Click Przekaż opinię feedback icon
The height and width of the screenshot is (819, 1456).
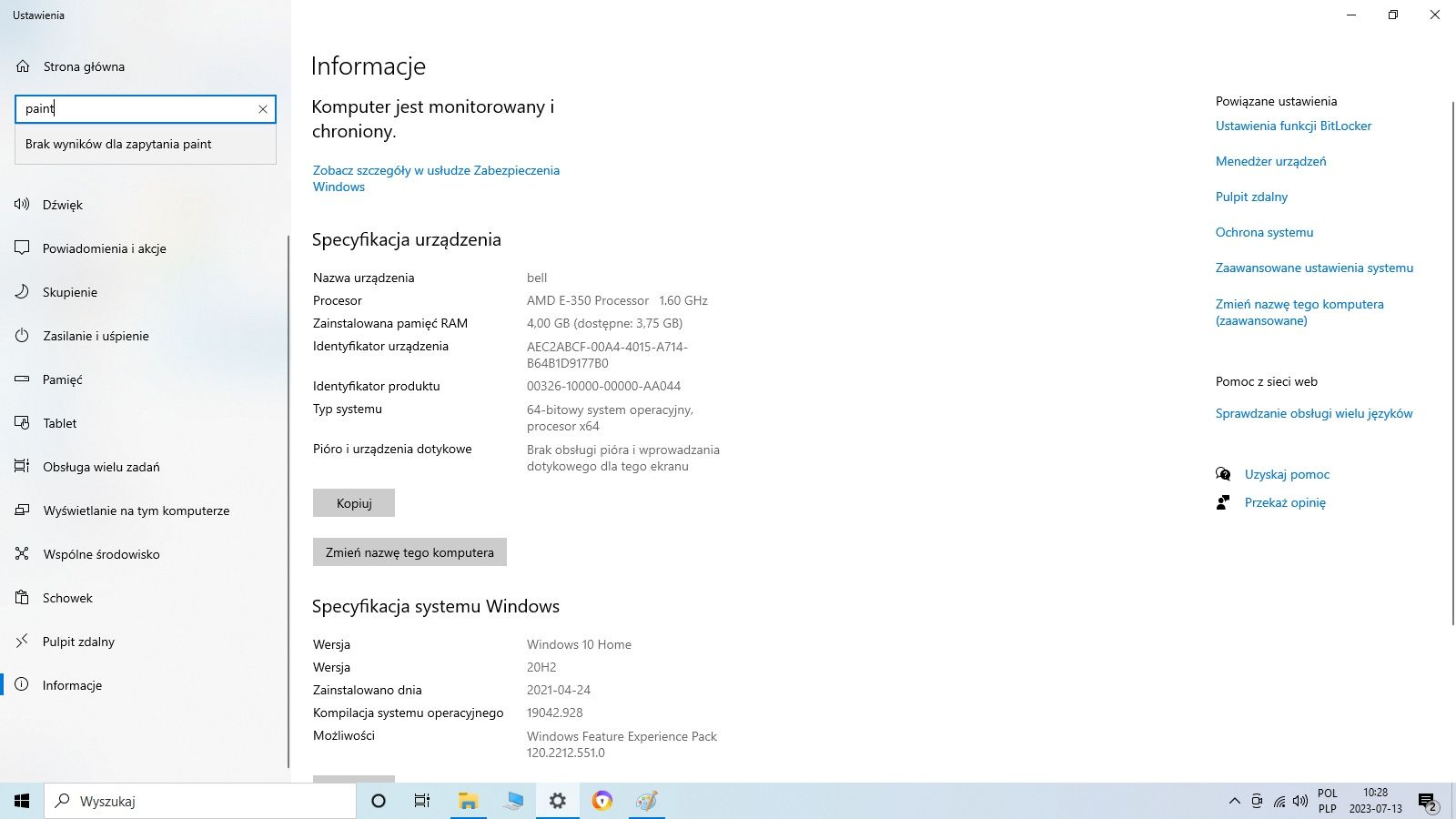point(1223,502)
